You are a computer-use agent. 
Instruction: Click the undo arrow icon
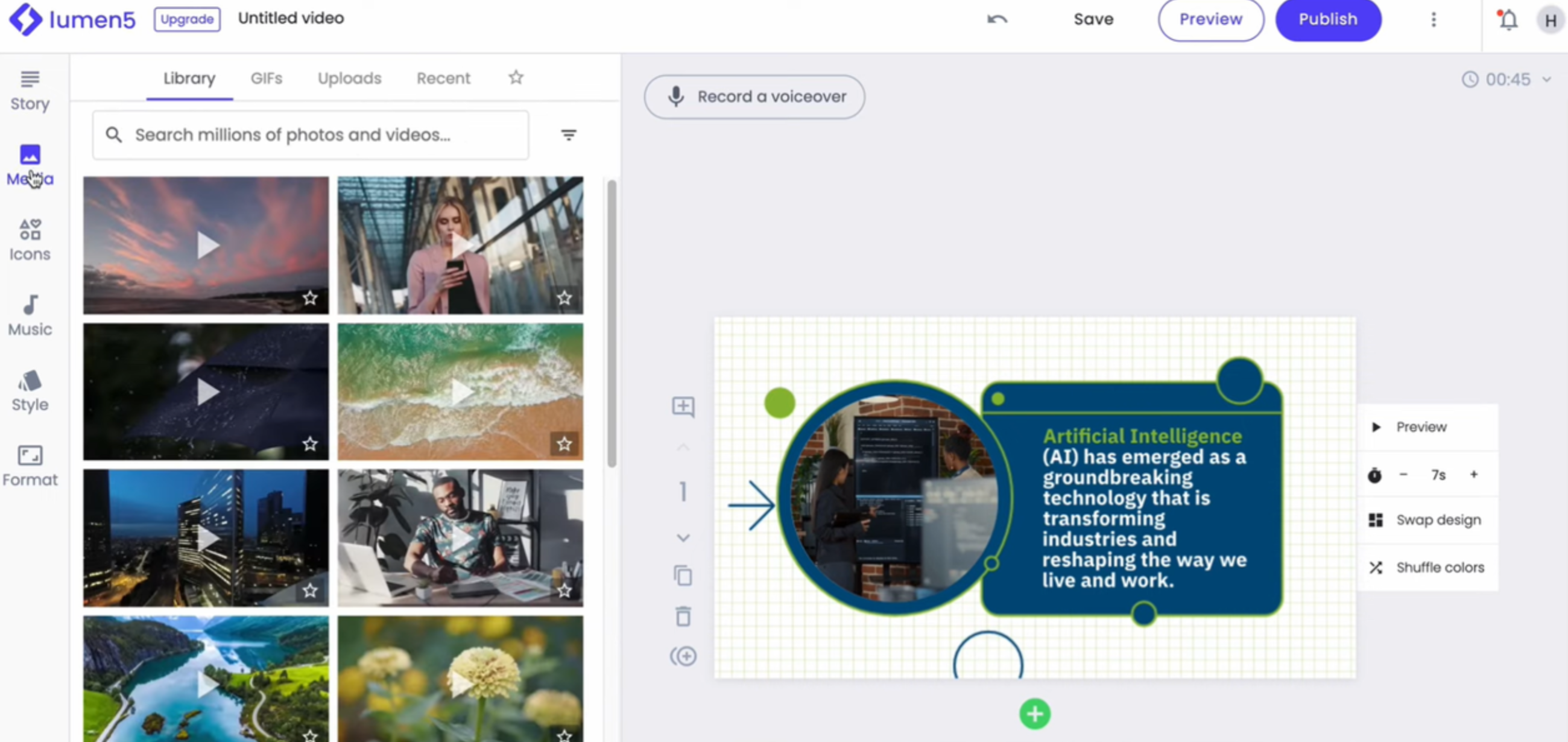coord(996,19)
